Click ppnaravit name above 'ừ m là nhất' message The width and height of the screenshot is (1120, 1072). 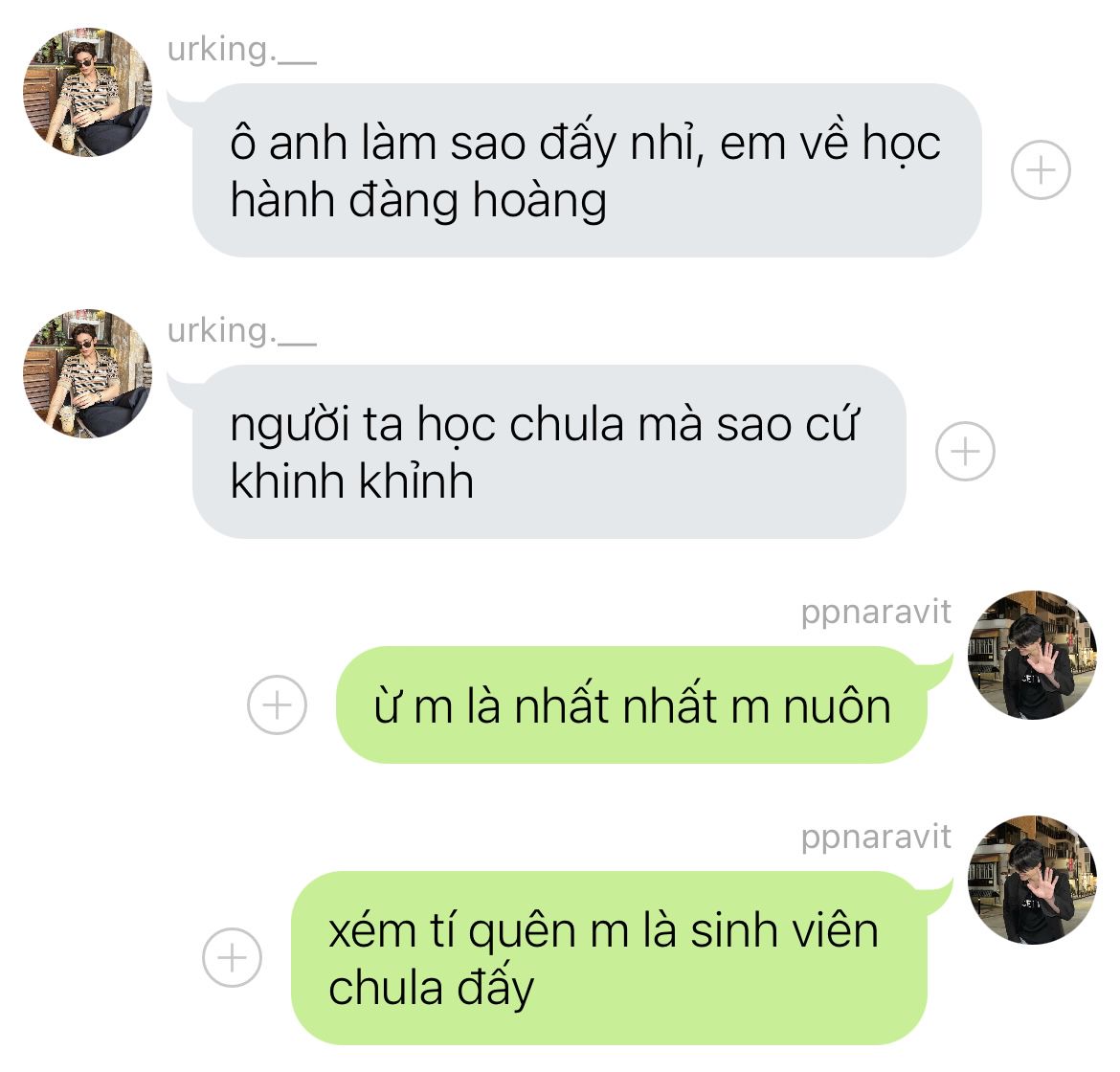(x=876, y=614)
